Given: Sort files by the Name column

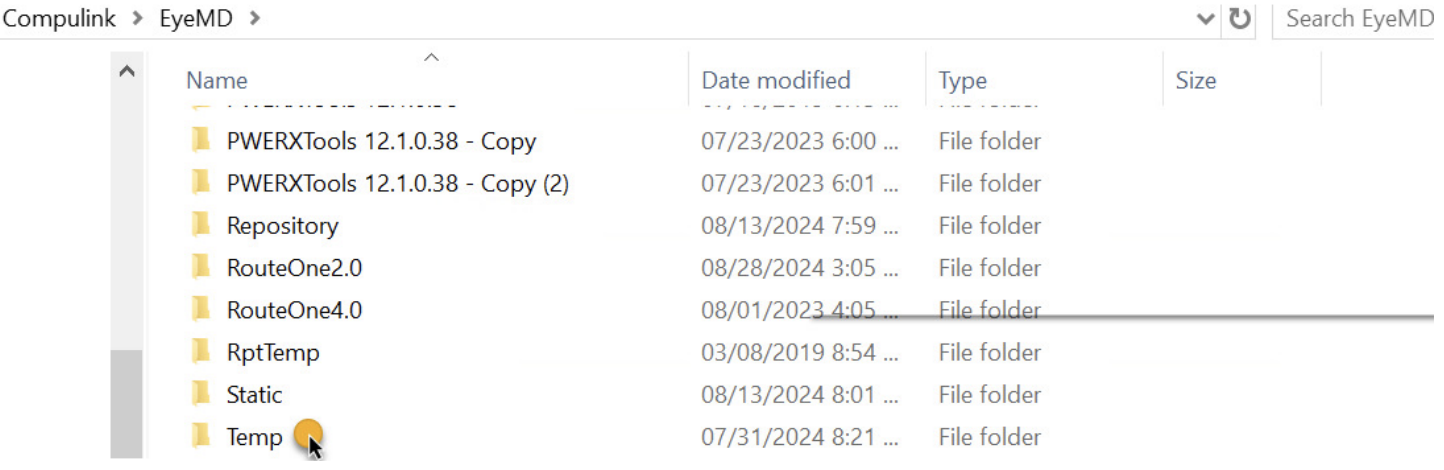Looking at the screenshot, I should pyautogui.click(x=217, y=81).
